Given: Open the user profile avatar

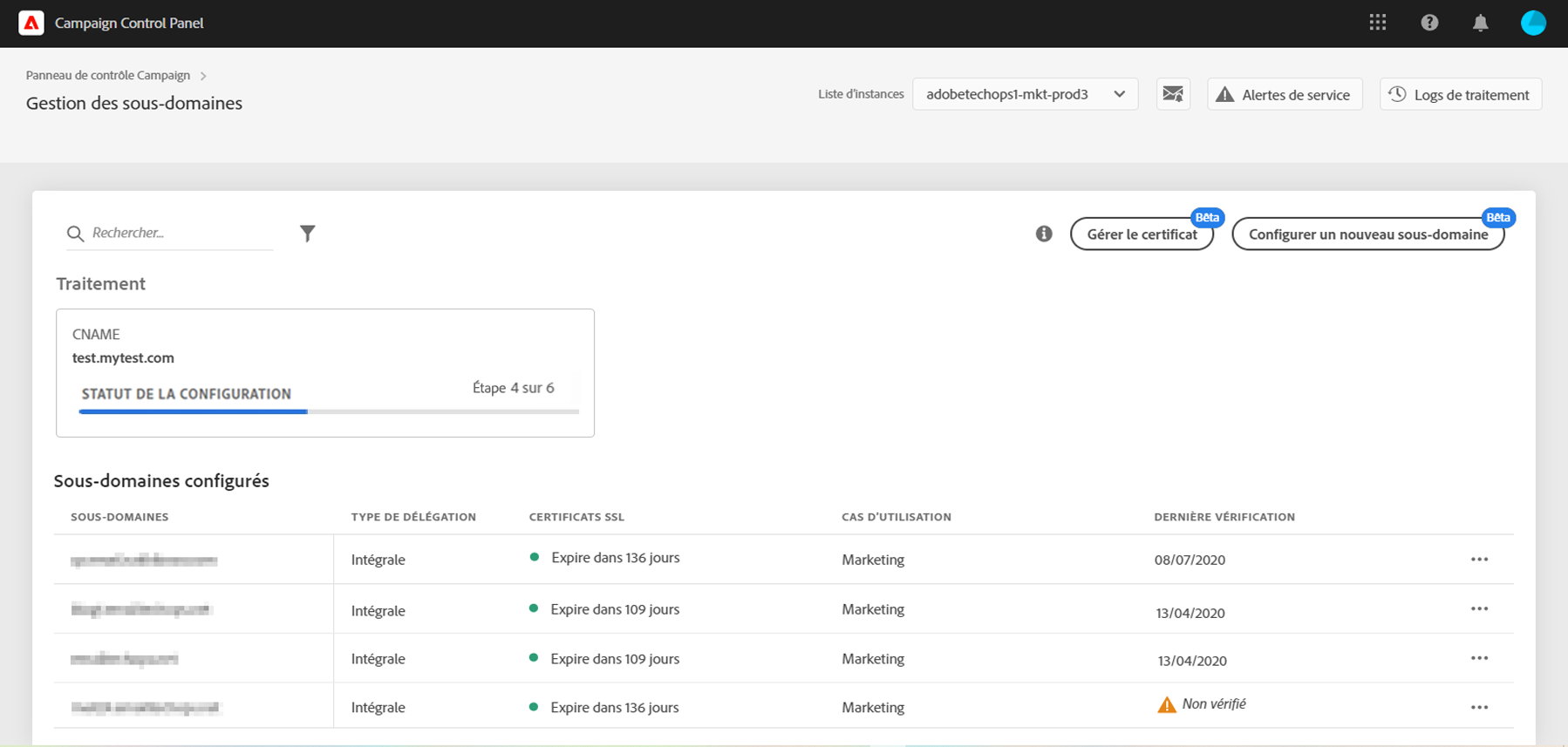Looking at the screenshot, I should (x=1533, y=24).
